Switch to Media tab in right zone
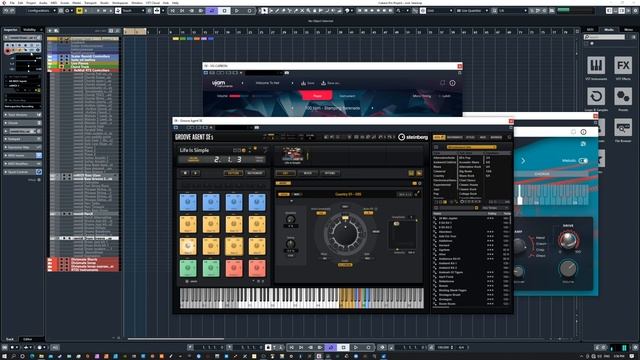 point(609,29)
